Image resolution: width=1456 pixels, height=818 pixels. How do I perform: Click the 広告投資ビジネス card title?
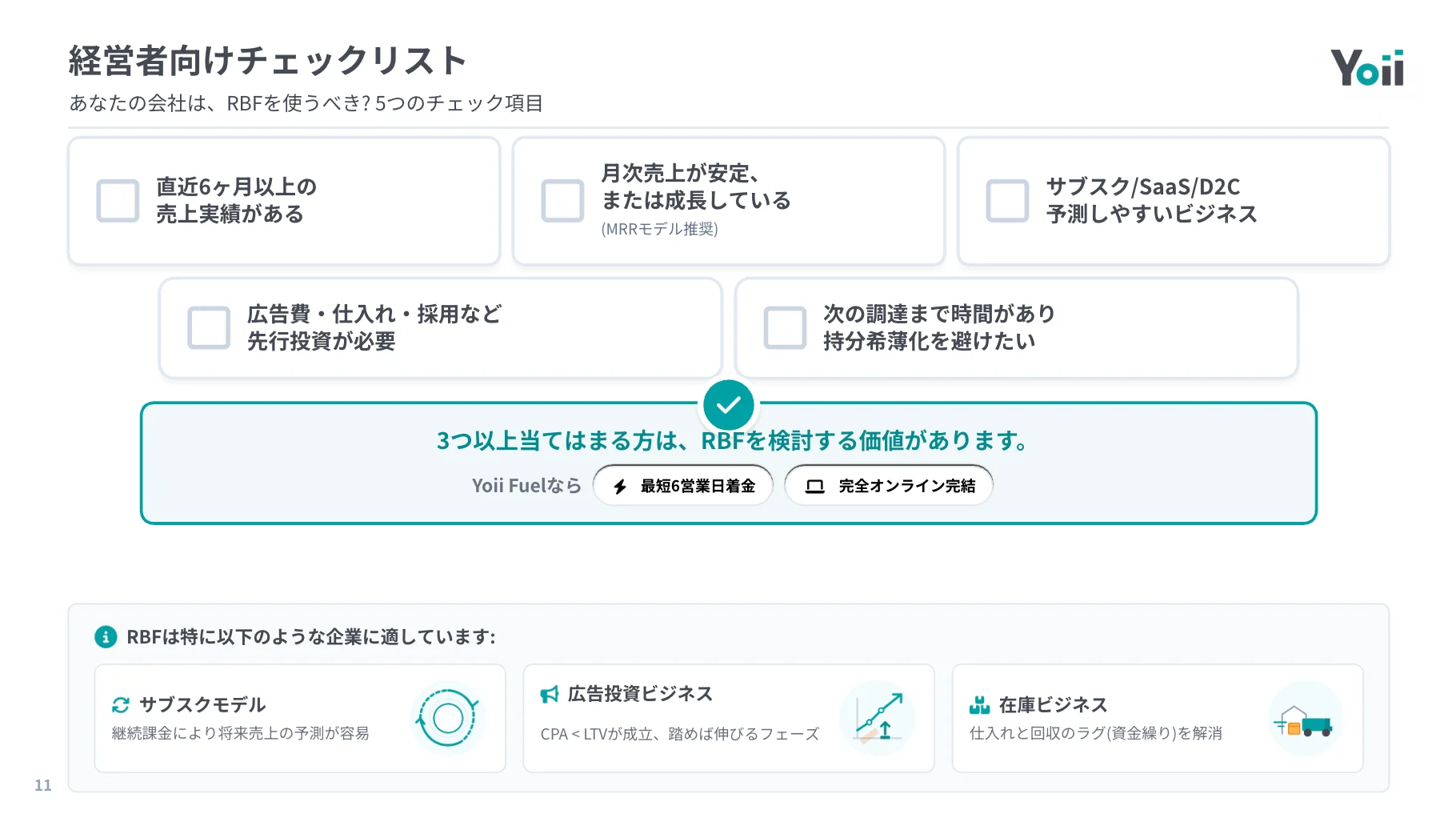[x=640, y=694]
